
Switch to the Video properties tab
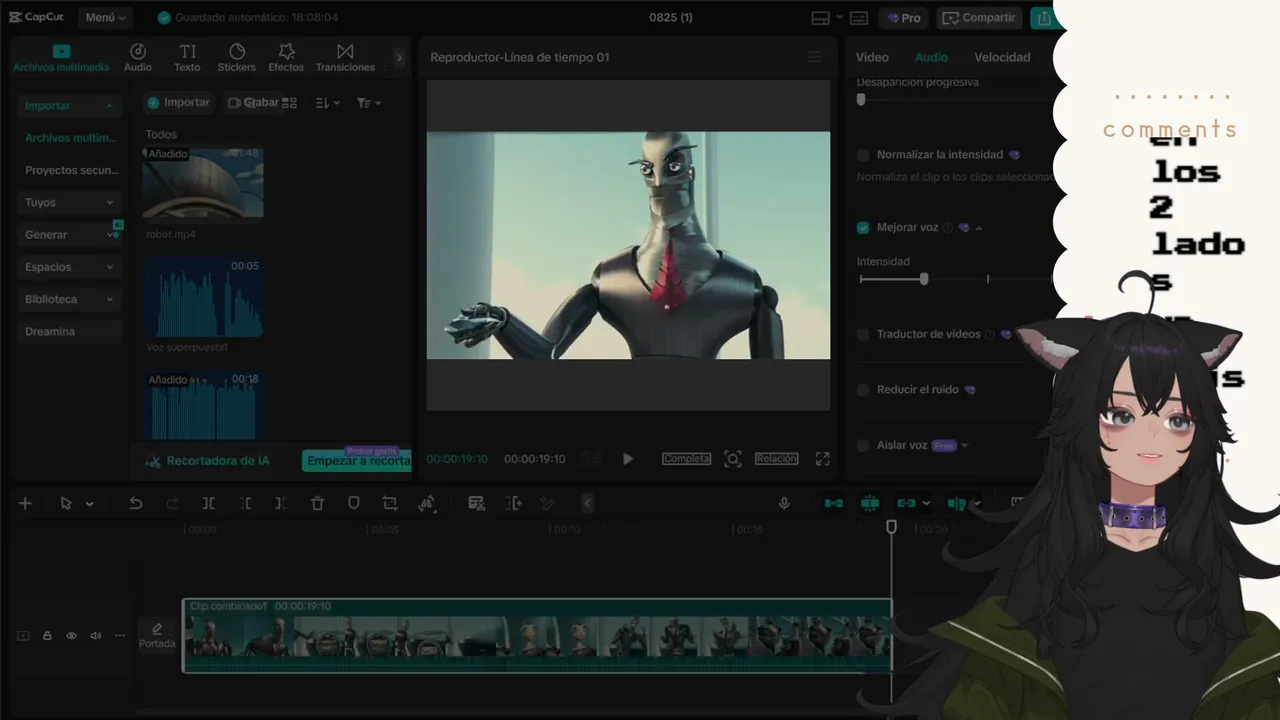[872, 57]
